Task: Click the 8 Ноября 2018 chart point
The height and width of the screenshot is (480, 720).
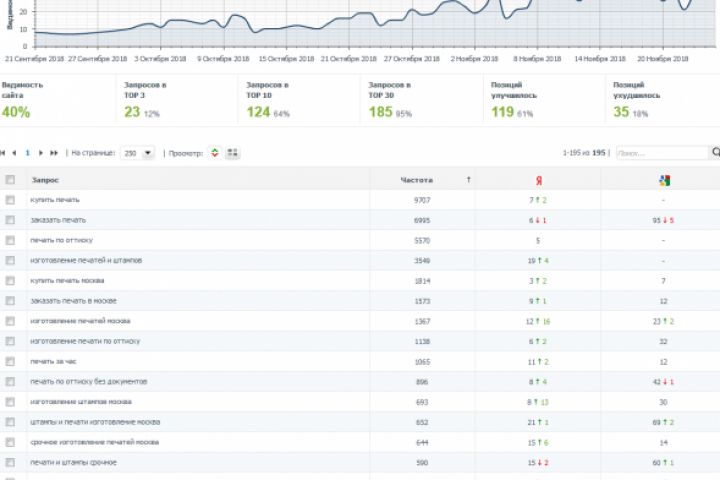Action: 537,2
